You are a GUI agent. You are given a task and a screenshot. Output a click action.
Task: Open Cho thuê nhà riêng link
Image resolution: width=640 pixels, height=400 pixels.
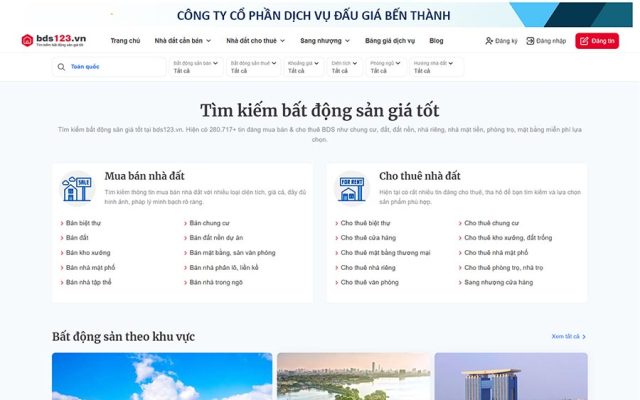[x=368, y=267]
